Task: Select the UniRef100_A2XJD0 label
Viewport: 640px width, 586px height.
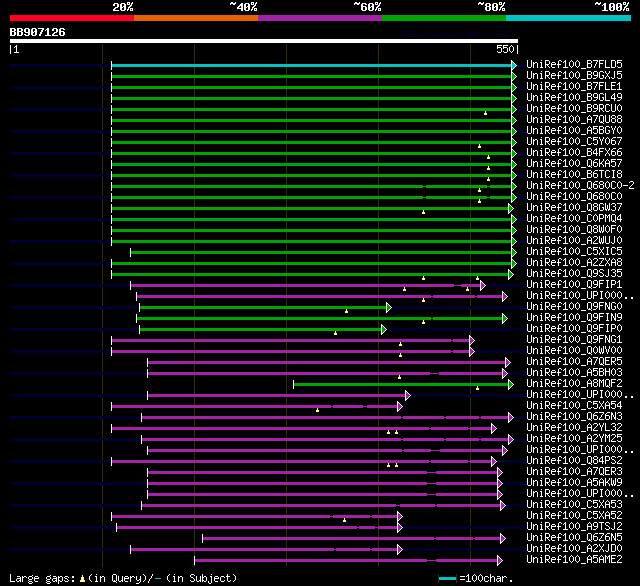Action: click(x=574, y=549)
